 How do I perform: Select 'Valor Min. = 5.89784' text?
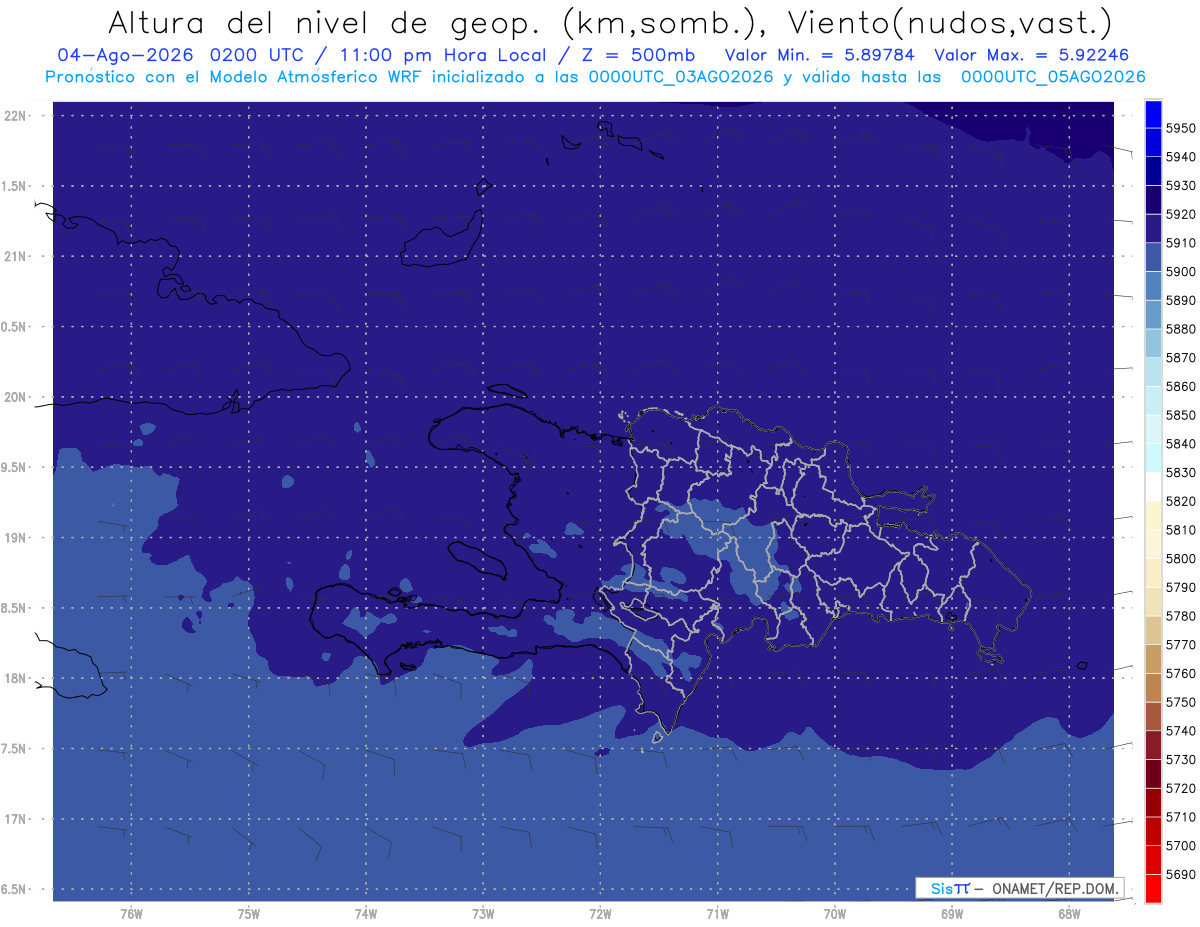tap(820, 56)
